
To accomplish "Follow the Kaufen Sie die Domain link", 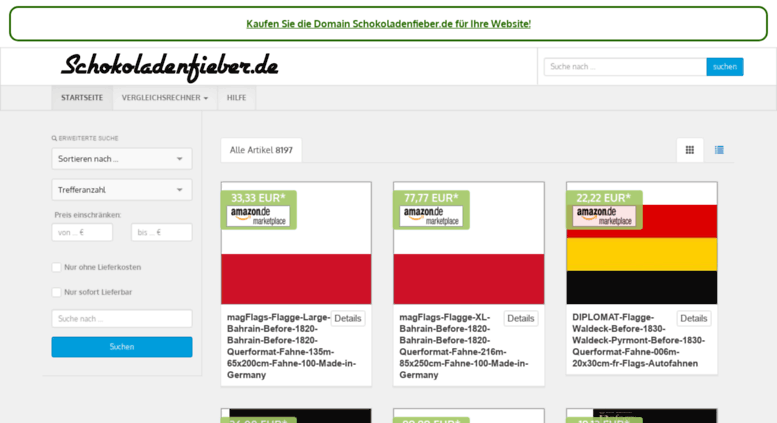I will (388, 24).
